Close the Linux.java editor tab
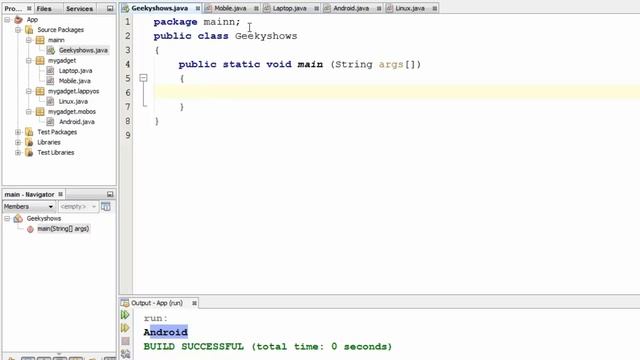This screenshot has width=640, height=360. click(434, 8)
